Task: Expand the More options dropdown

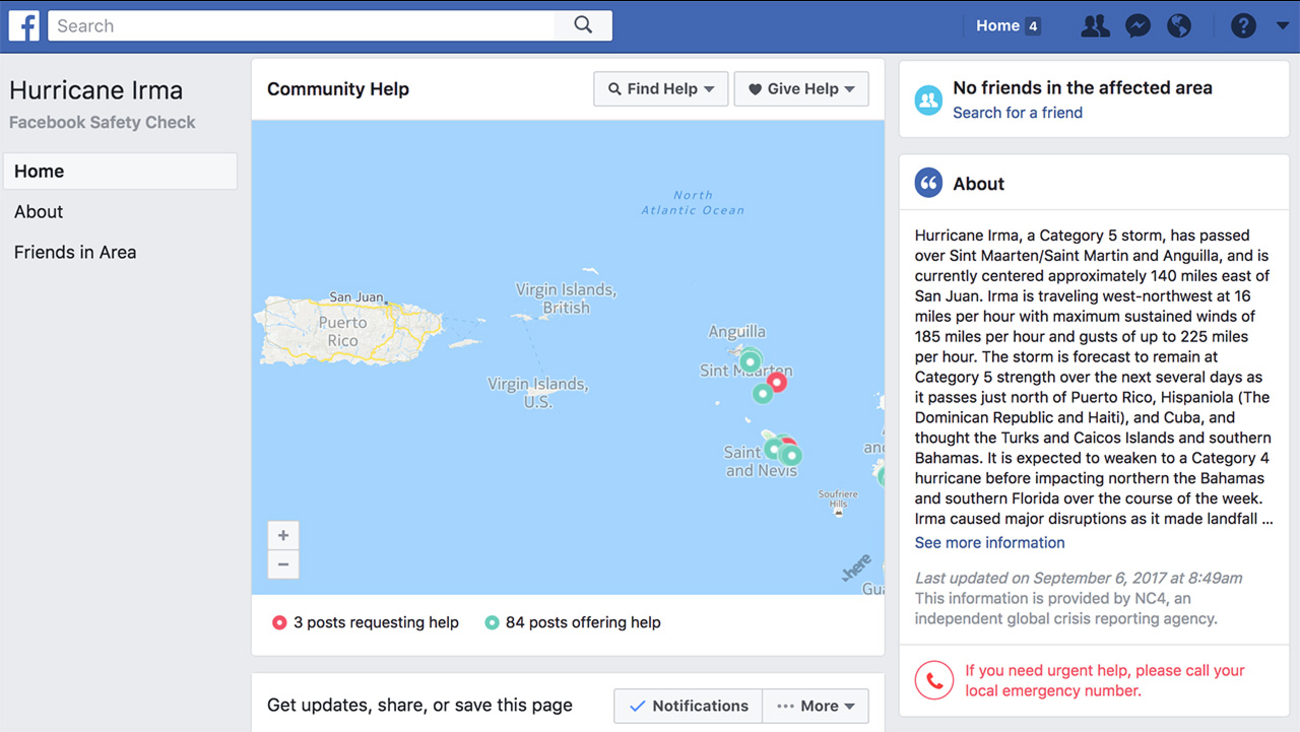Action: click(815, 705)
